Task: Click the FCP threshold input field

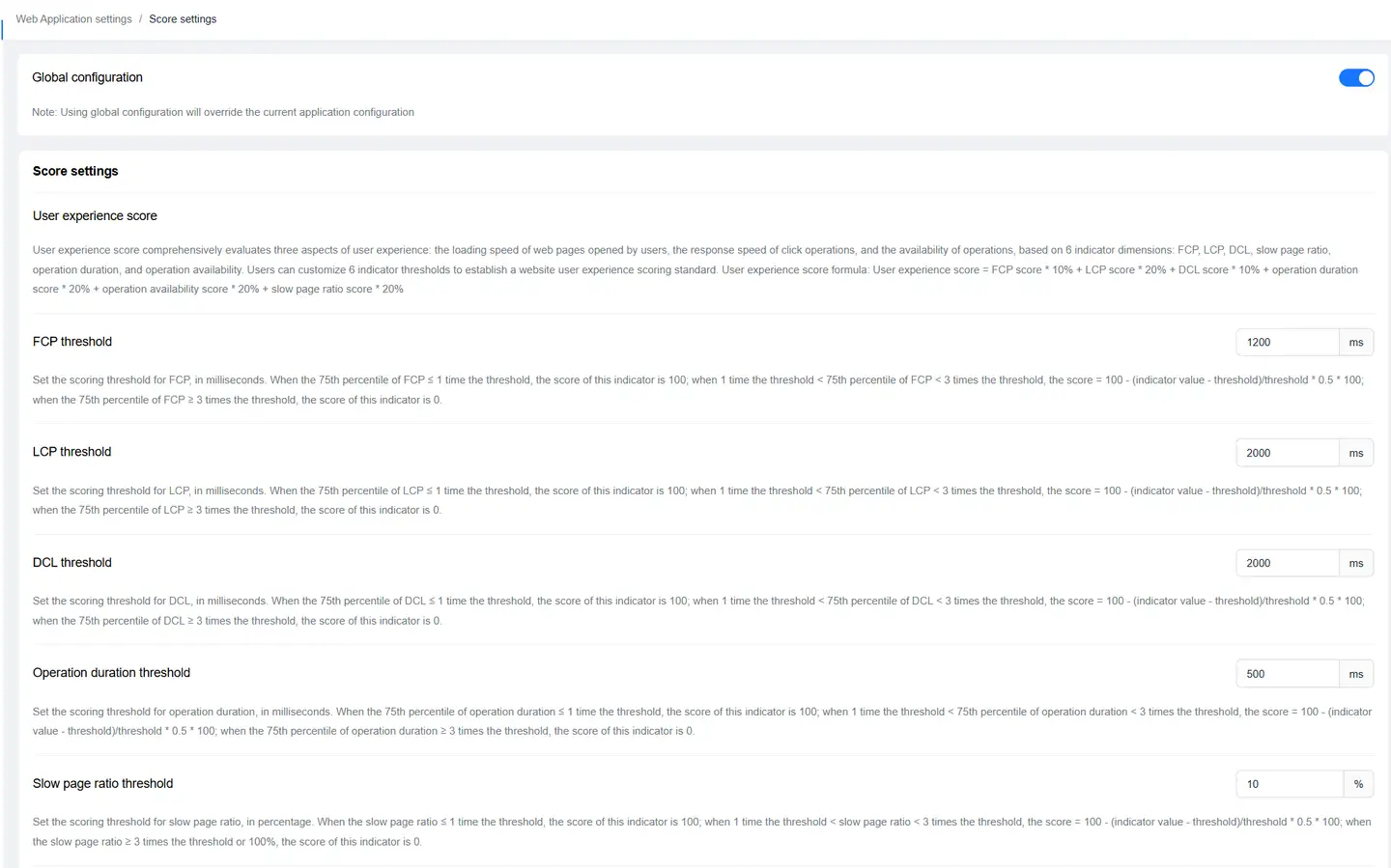Action: 1287,343
